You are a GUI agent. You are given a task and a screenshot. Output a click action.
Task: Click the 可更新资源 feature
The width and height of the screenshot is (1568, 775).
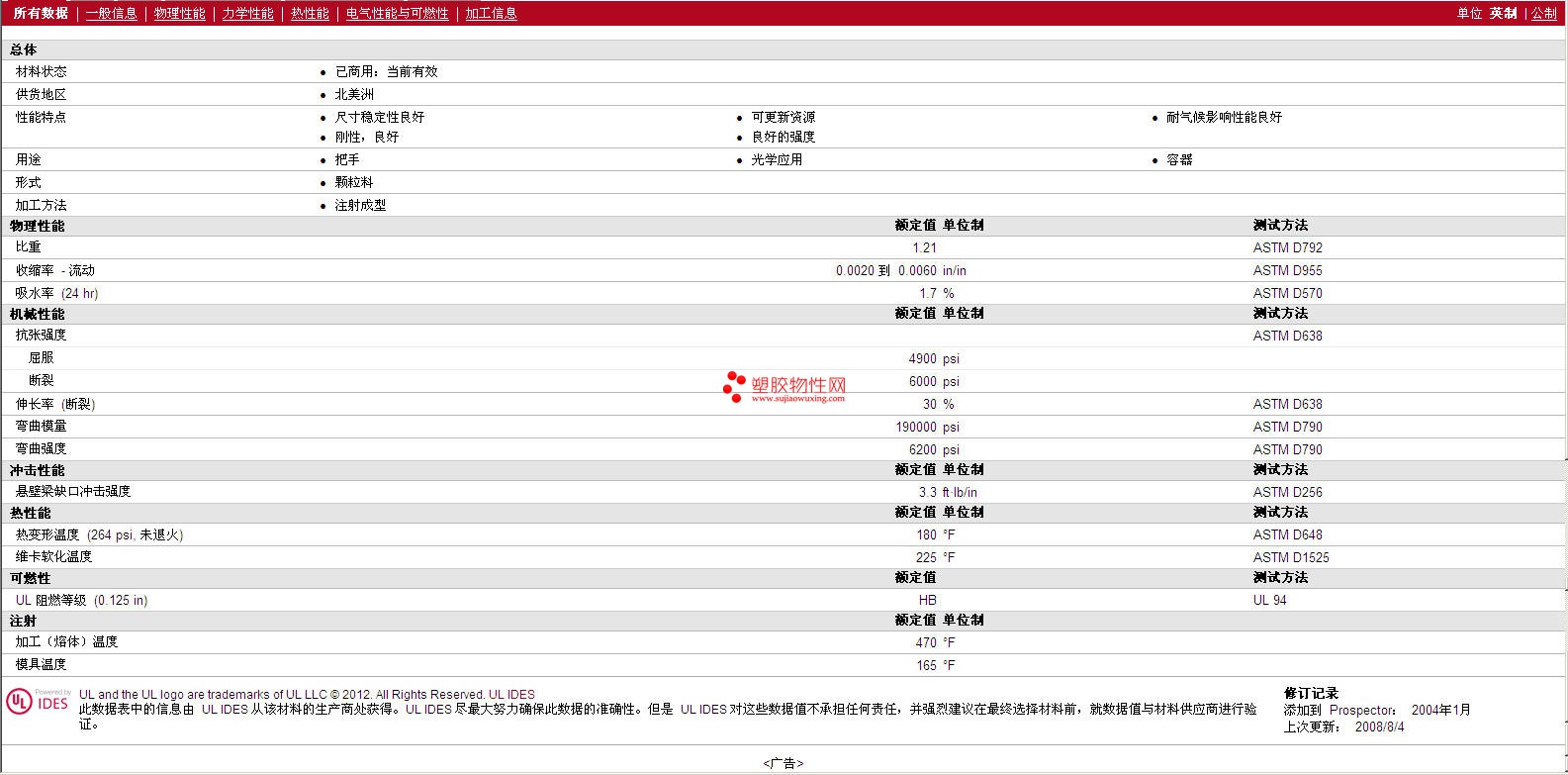click(x=784, y=117)
